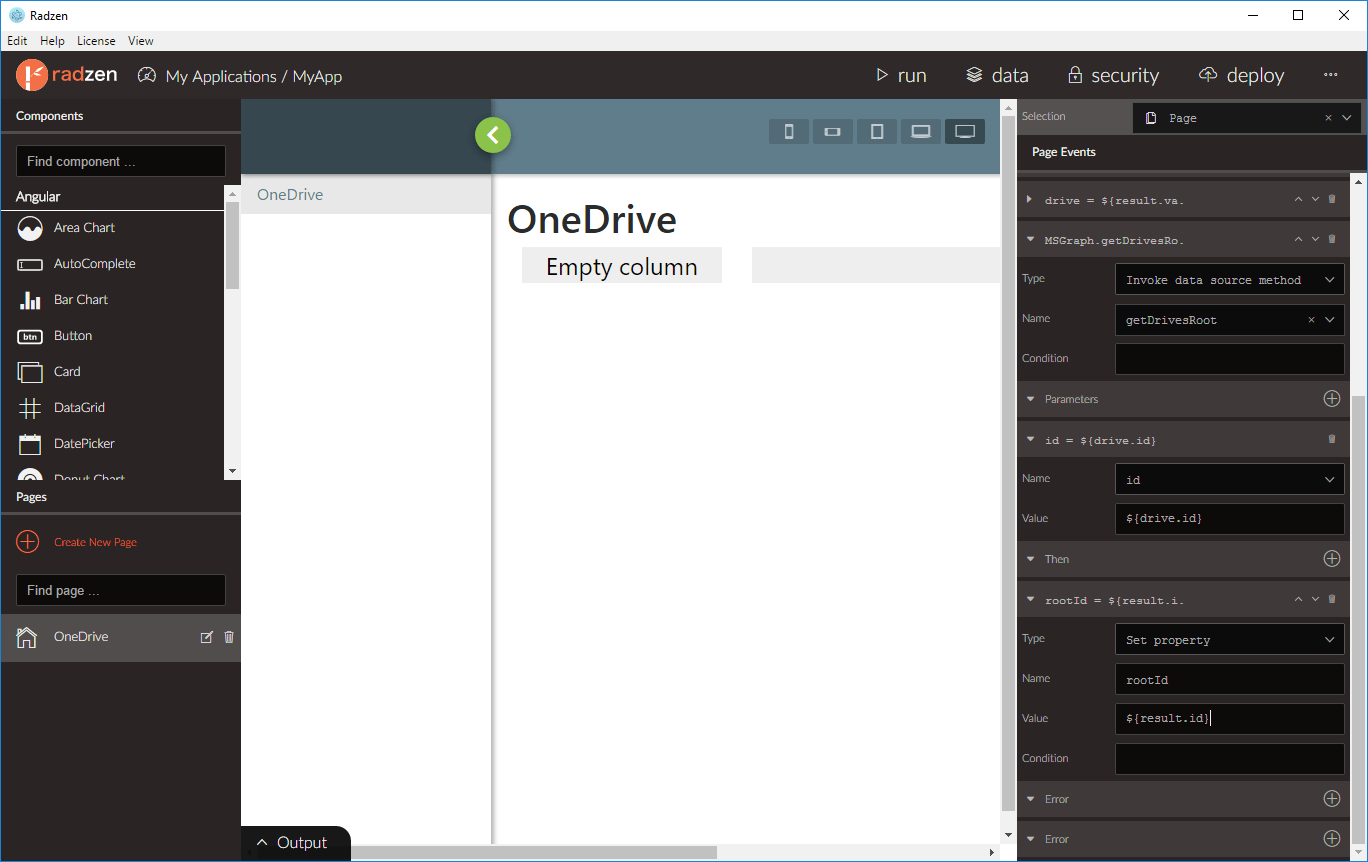Deploy the application
Image resolution: width=1368 pixels, height=862 pixels.
1241,75
